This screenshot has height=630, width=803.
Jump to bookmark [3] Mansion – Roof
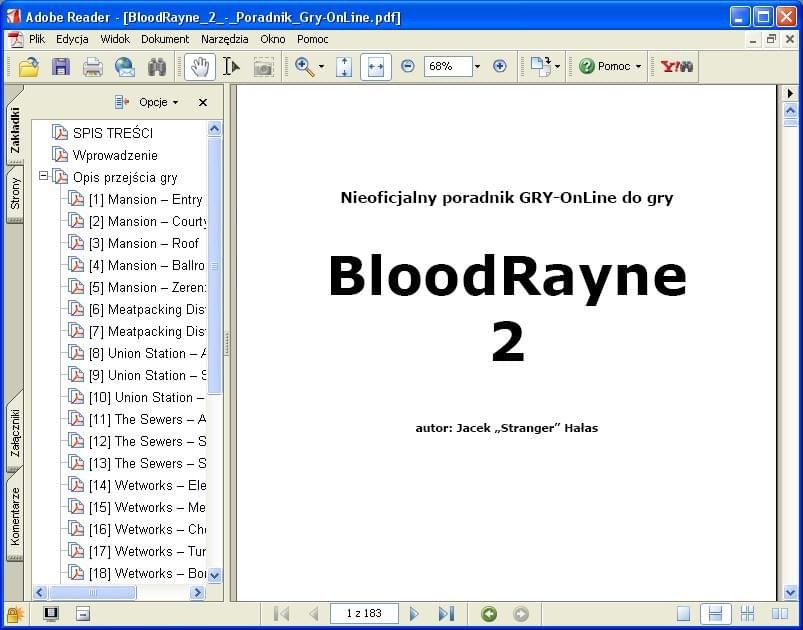(x=143, y=243)
